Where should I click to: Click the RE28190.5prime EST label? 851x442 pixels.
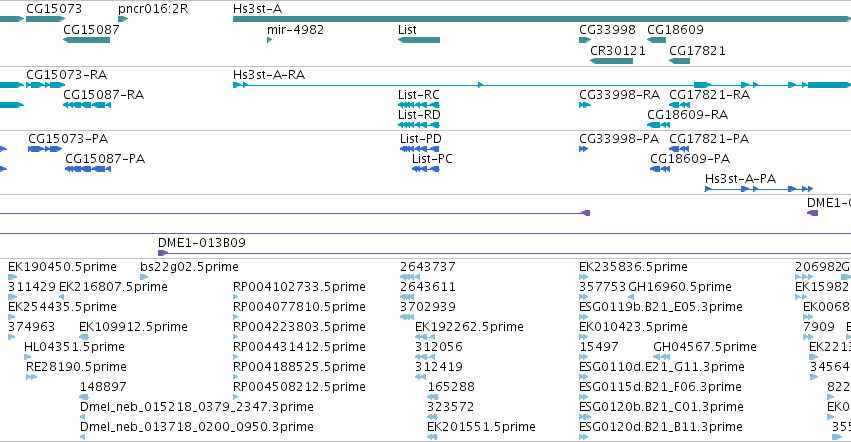coord(76,367)
